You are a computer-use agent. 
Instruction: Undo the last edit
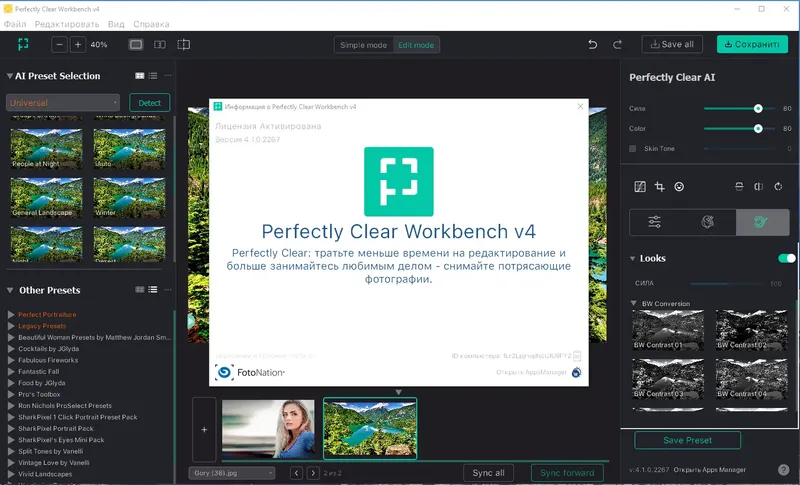(x=592, y=44)
